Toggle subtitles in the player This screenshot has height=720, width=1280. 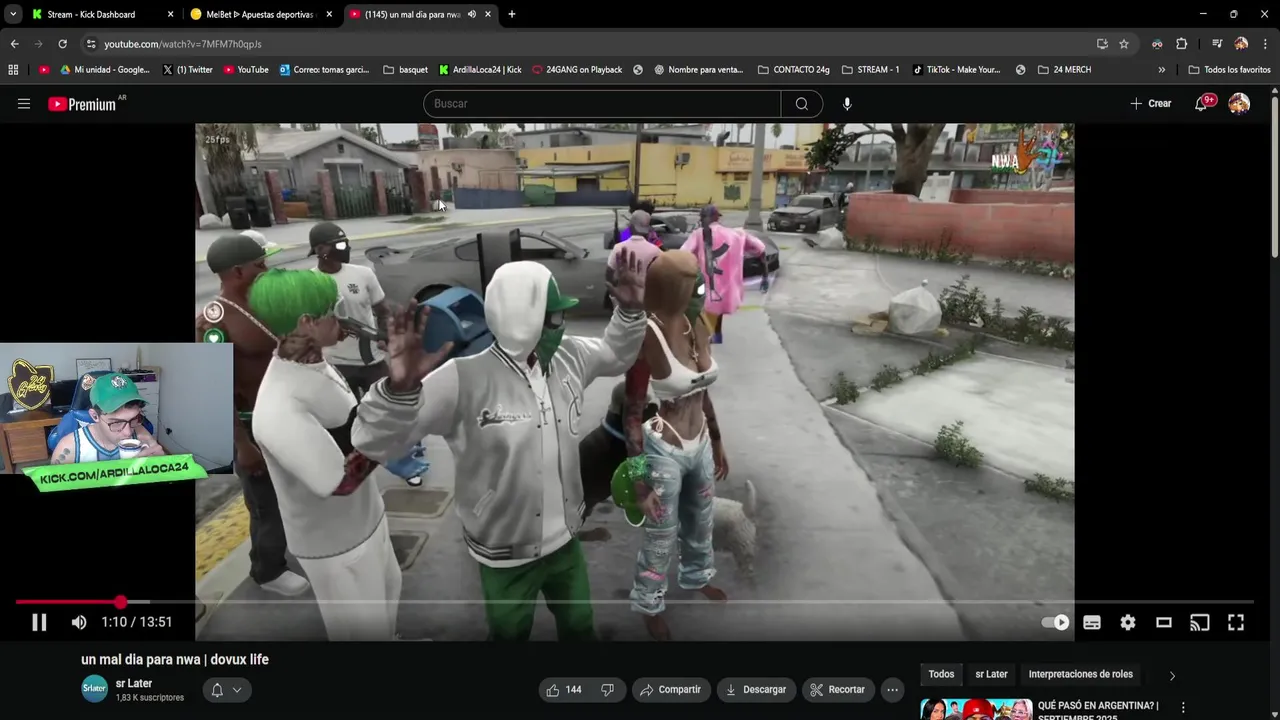click(1092, 622)
